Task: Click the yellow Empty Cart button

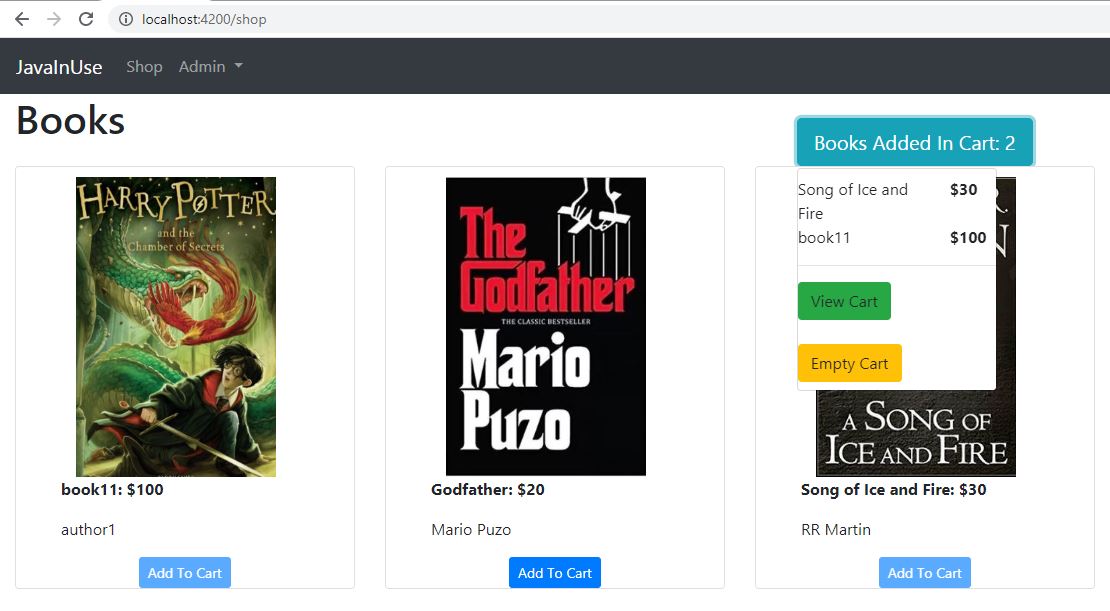Action: (849, 363)
